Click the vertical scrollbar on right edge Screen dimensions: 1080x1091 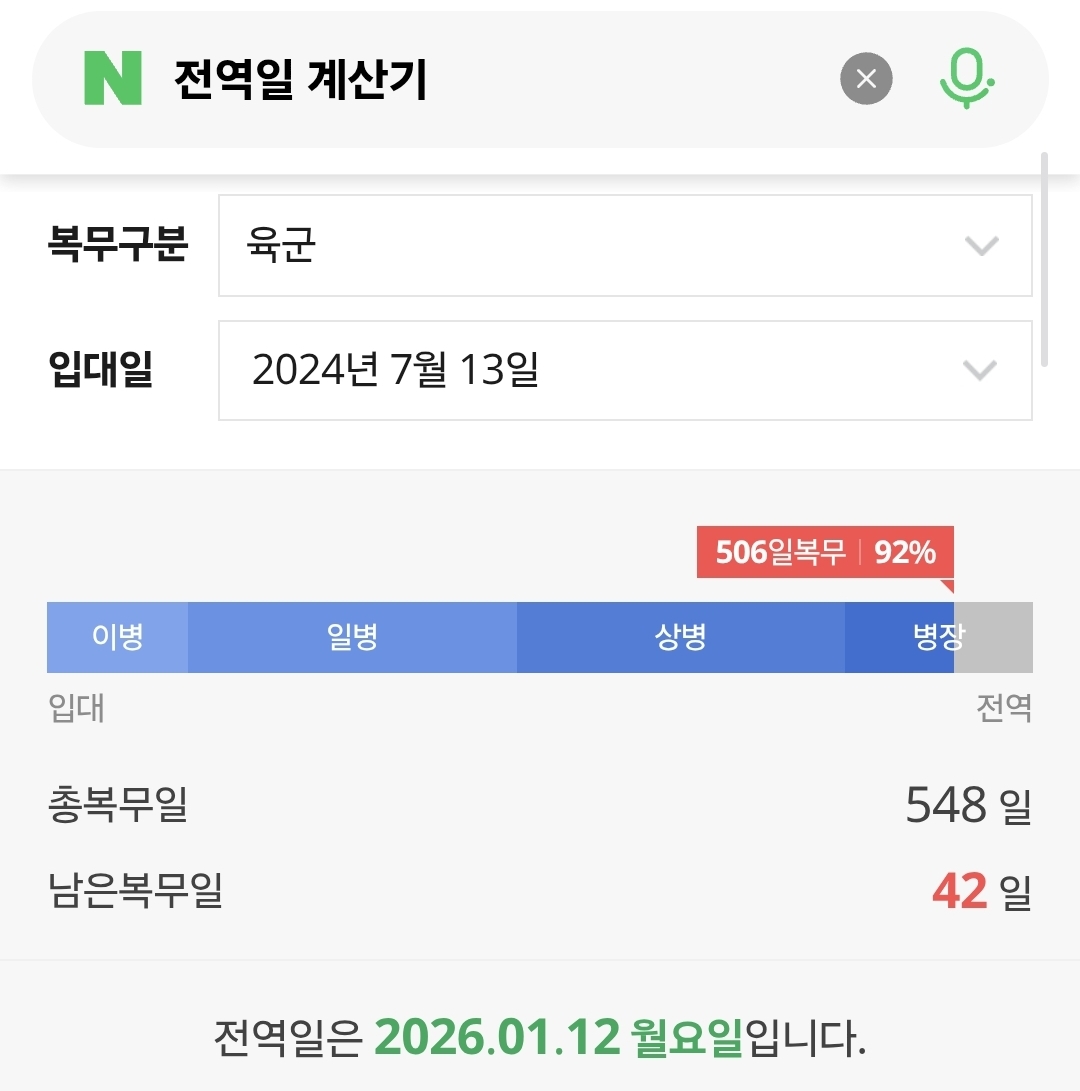(x=1044, y=260)
